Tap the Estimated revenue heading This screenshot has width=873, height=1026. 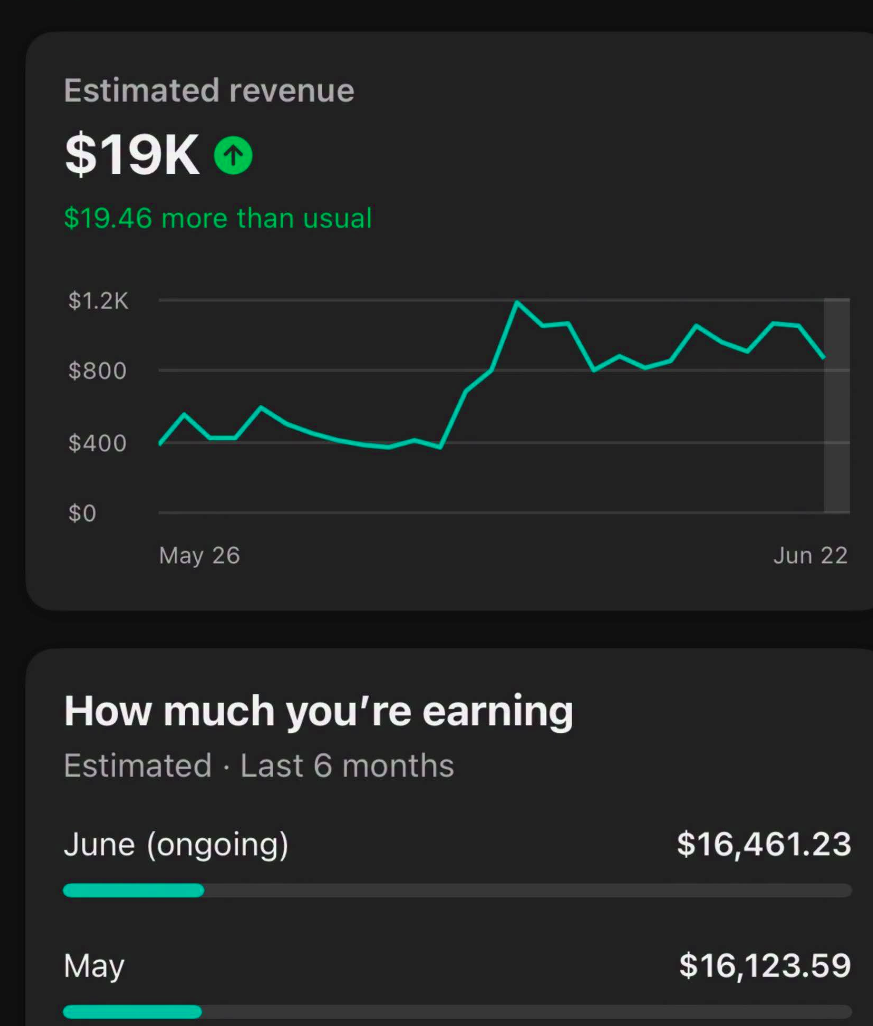tap(209, 90)
